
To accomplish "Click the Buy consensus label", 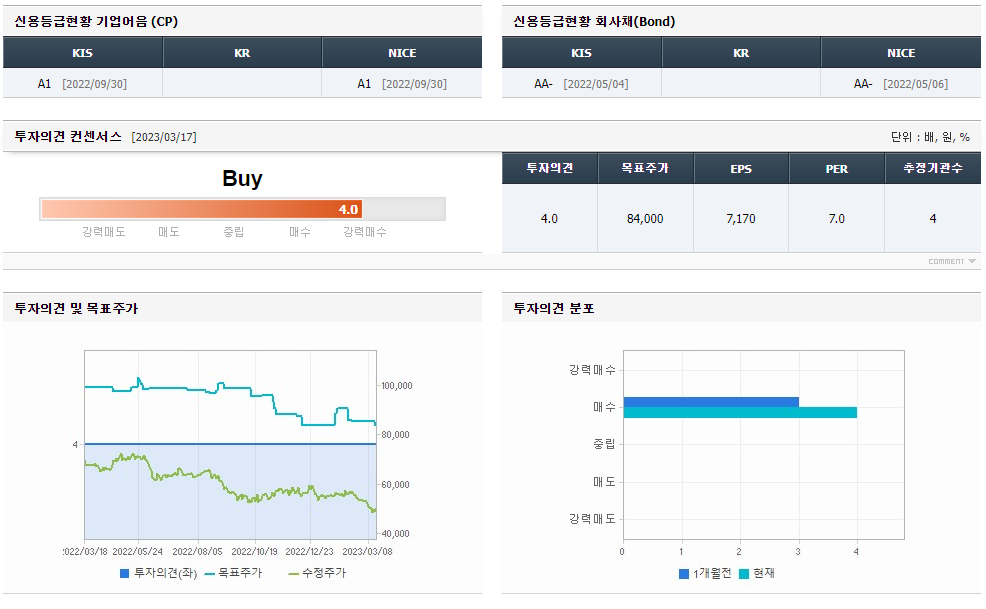I will tap(242, 179).
